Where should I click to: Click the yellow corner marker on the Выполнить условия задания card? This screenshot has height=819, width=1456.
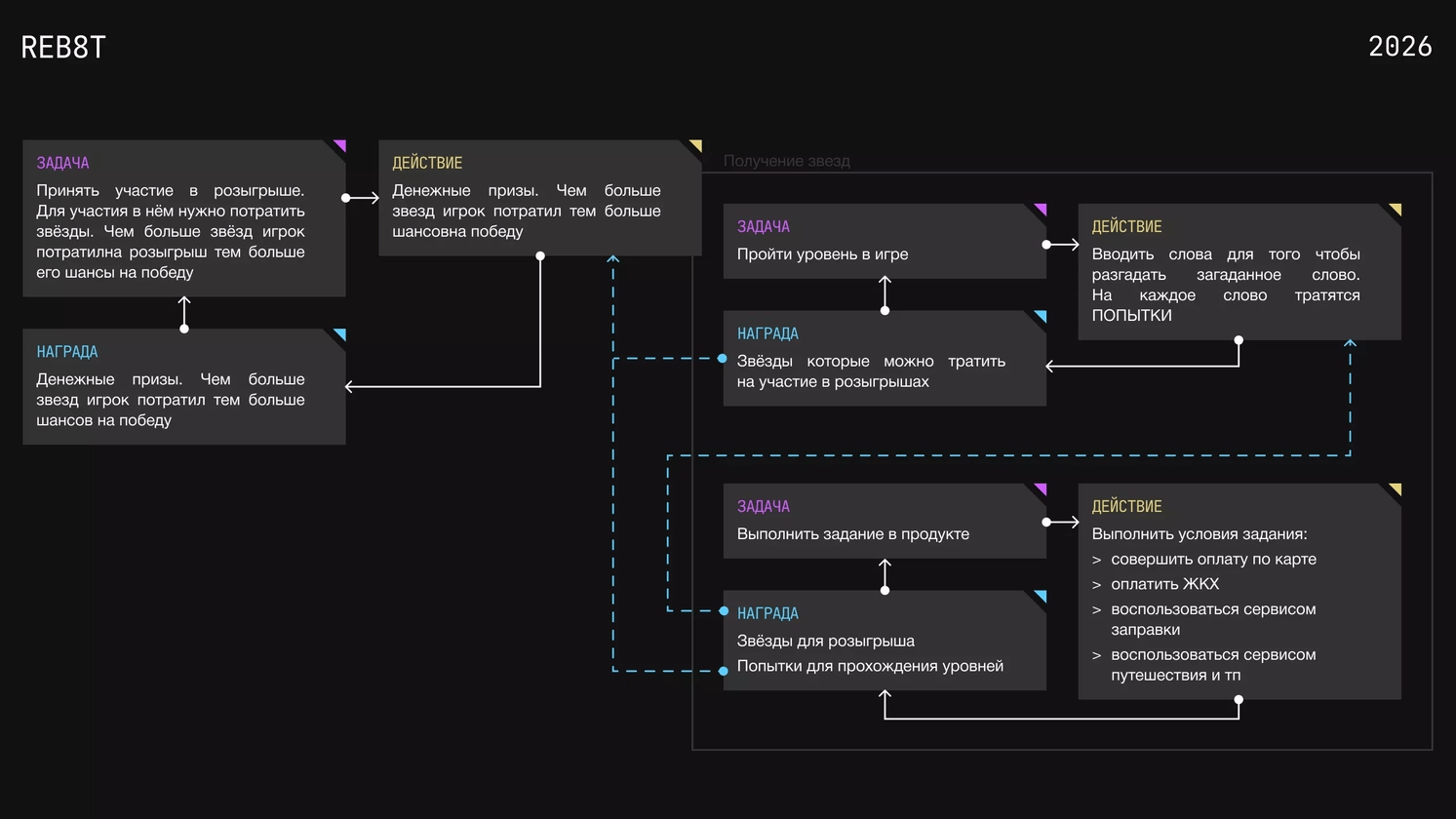pyautogui.click(x=1397, y=488)
